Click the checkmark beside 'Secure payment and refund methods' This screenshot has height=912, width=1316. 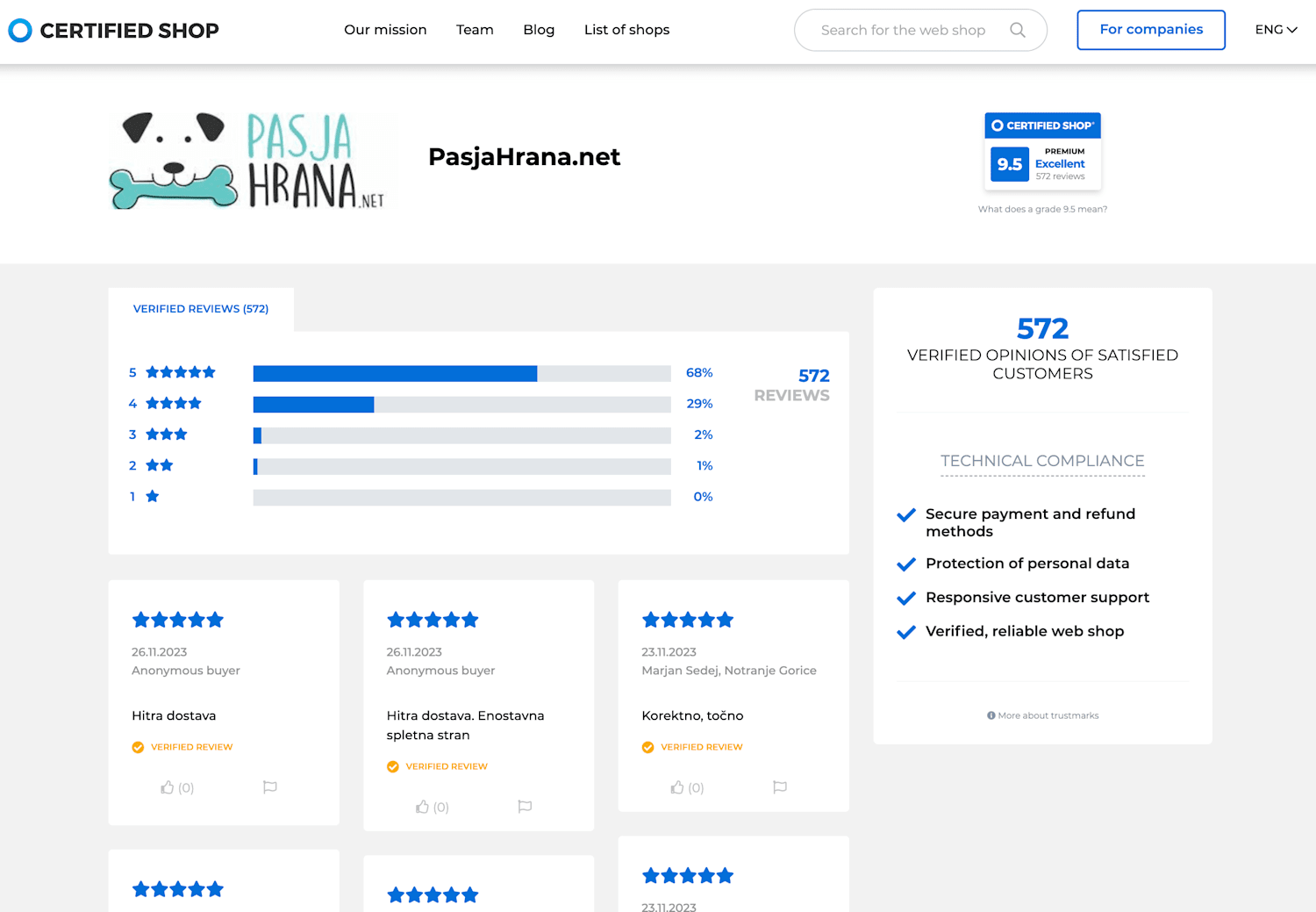[906, 515]
